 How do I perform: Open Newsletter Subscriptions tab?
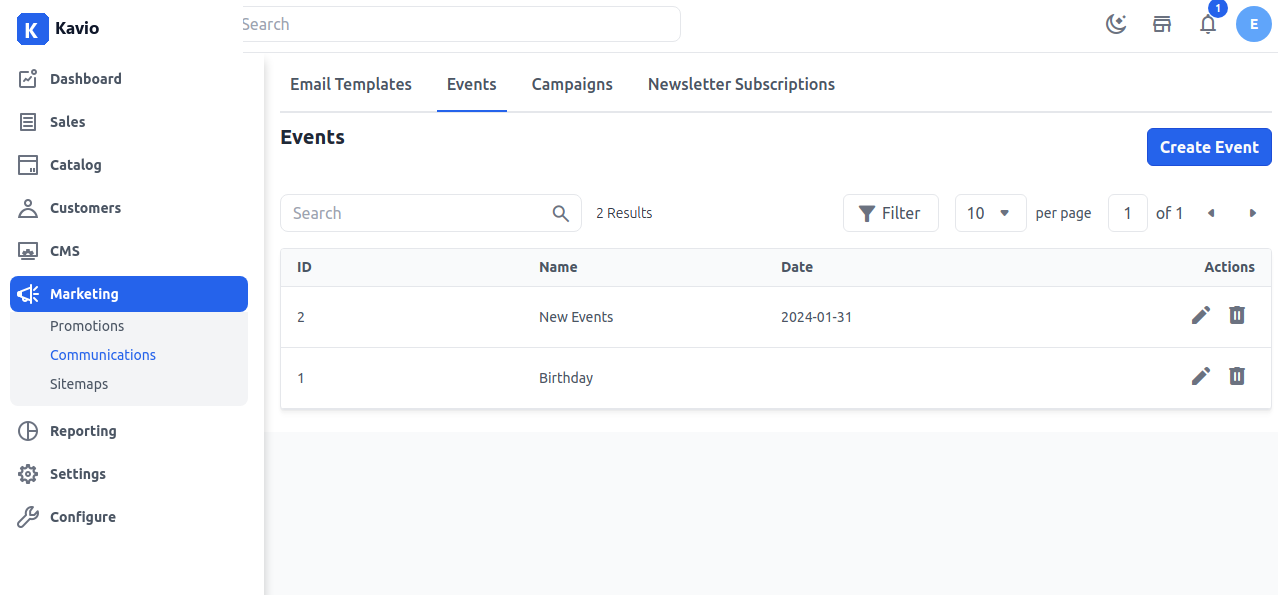741,84
